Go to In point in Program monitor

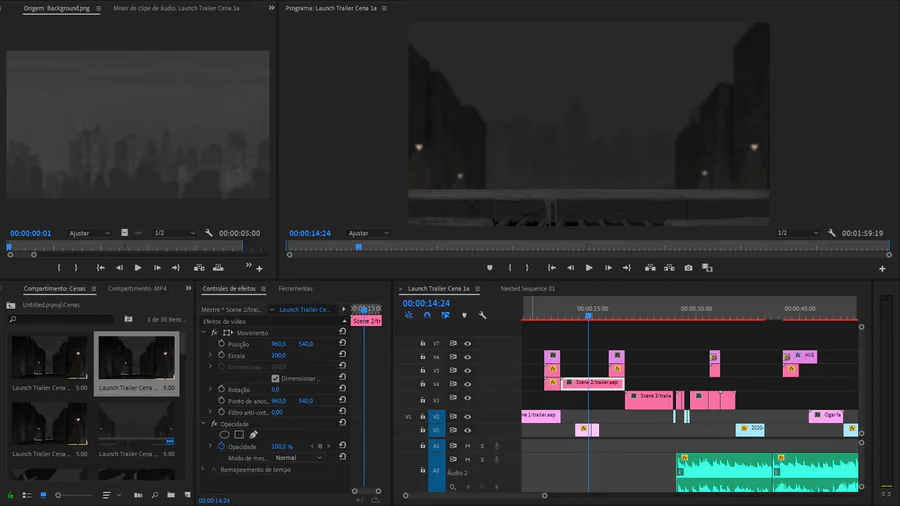552,268
